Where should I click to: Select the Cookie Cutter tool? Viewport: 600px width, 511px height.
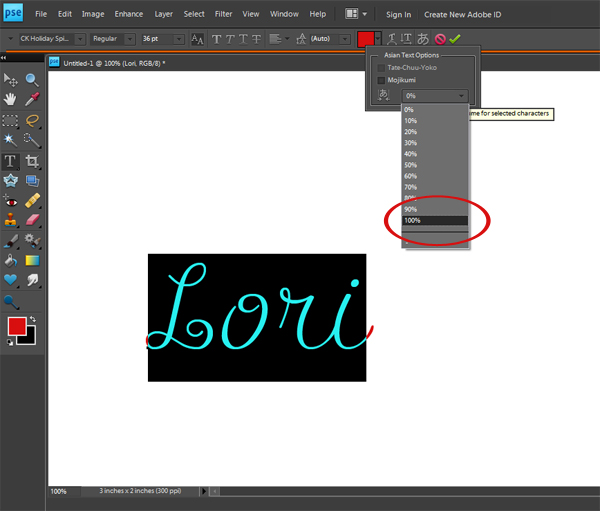tap(10, 181)
